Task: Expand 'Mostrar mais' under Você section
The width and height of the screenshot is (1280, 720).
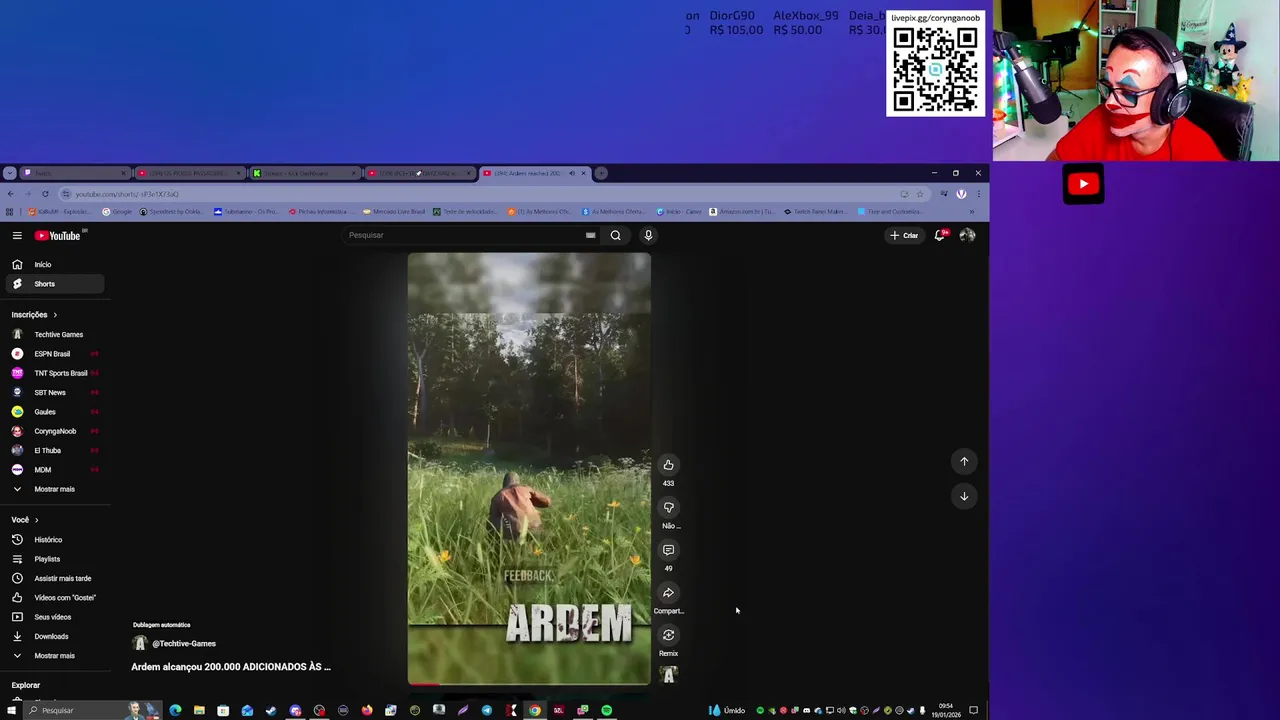Action: tap(55, 656)
